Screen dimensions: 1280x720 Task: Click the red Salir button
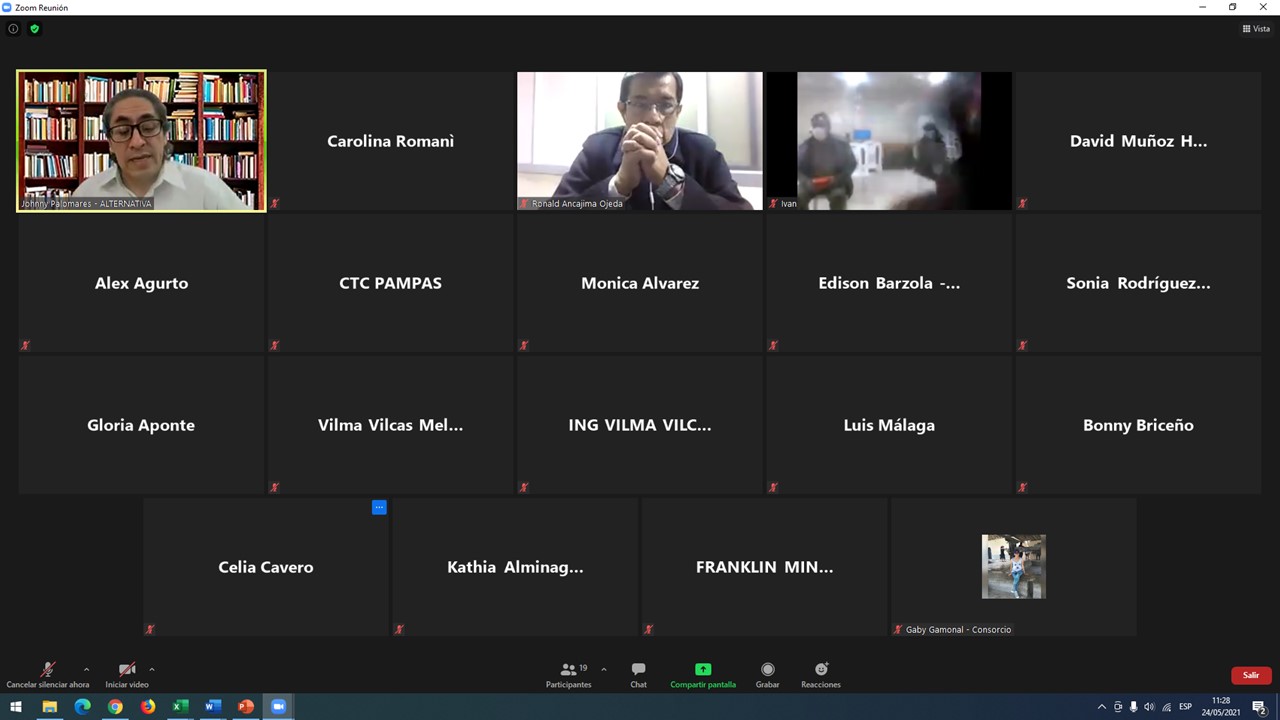point(1250,675)
